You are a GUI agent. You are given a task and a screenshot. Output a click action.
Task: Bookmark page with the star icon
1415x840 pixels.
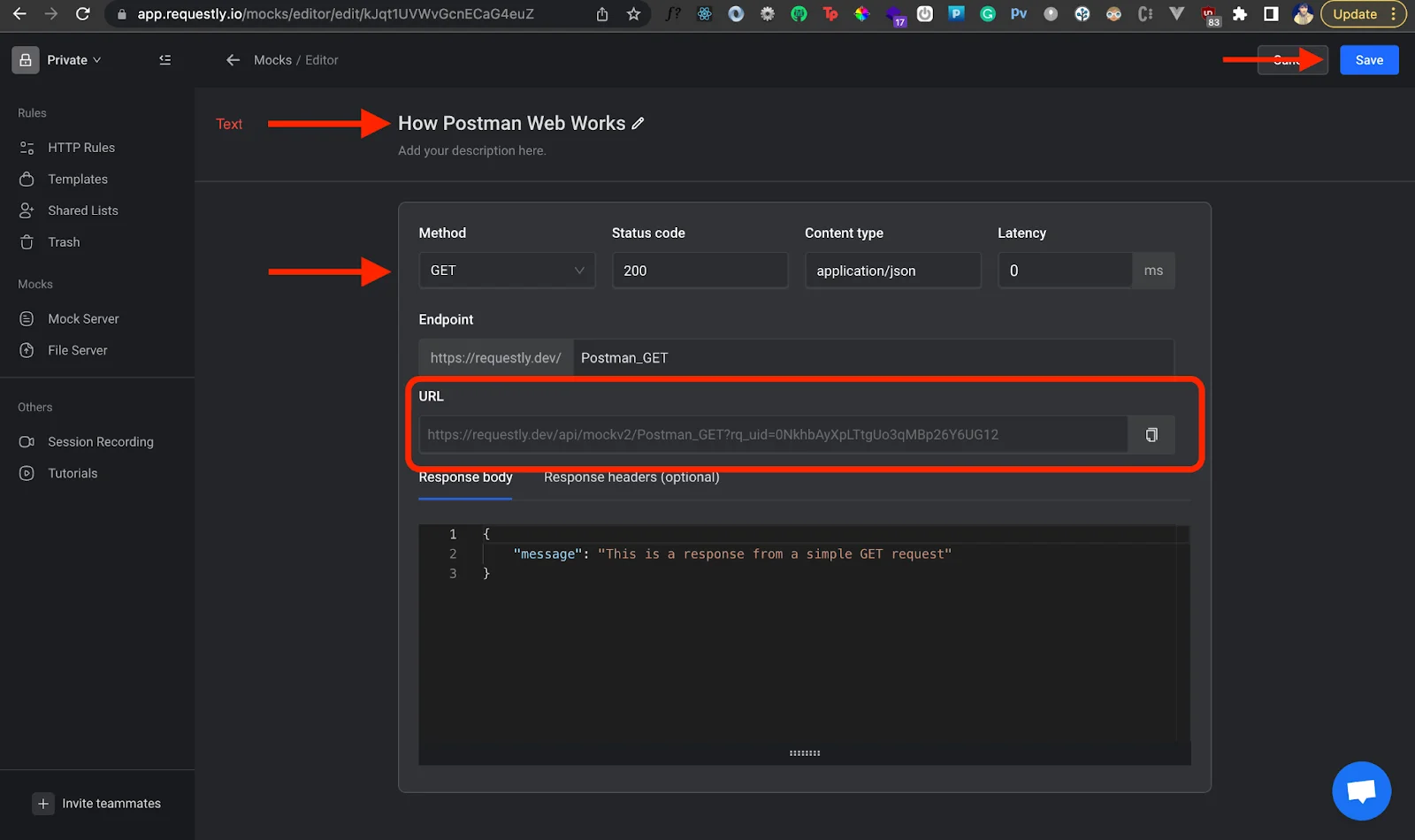tap(633, 14)
